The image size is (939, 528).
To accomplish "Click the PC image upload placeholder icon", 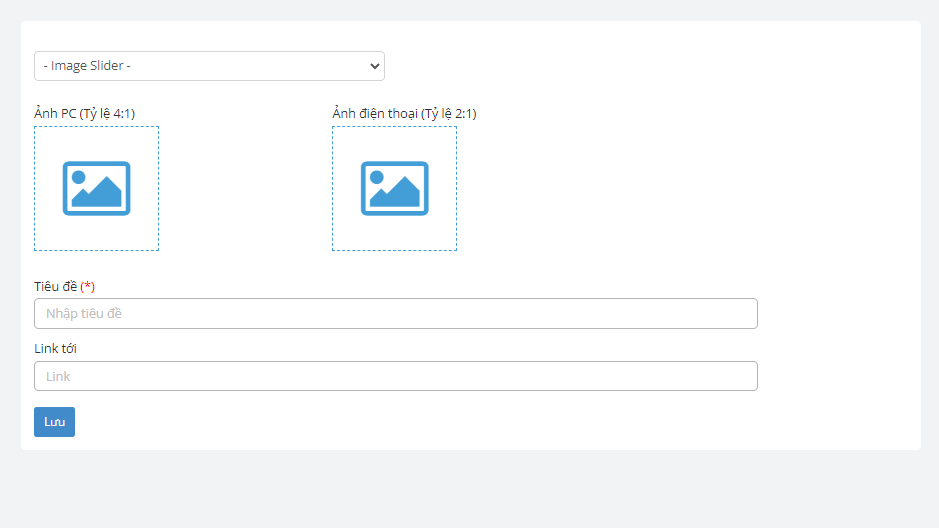I will pyautogui.click(x=96, y=188).
